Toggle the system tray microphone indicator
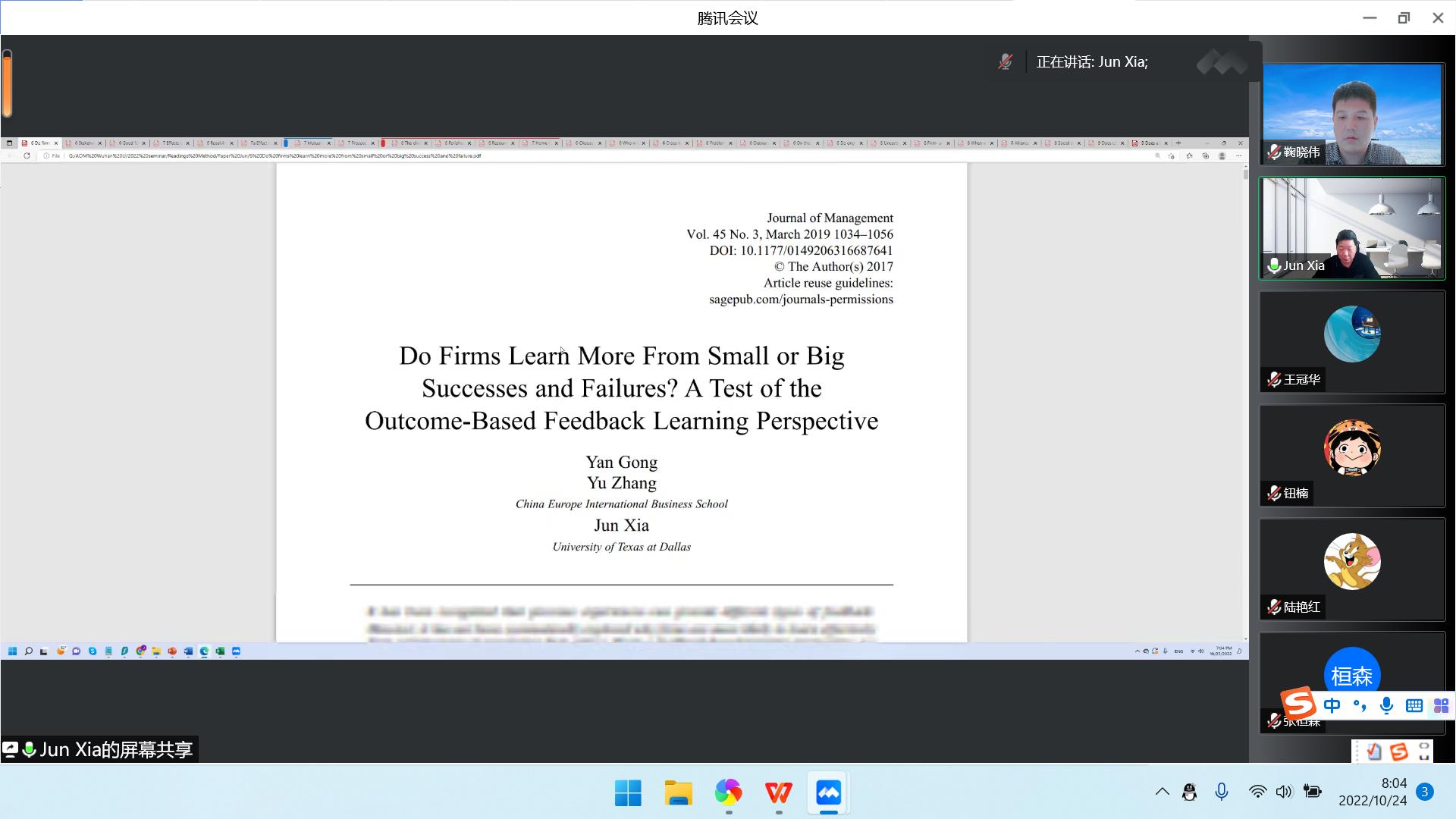1456x819 pixels. (x=1221, y=792)
